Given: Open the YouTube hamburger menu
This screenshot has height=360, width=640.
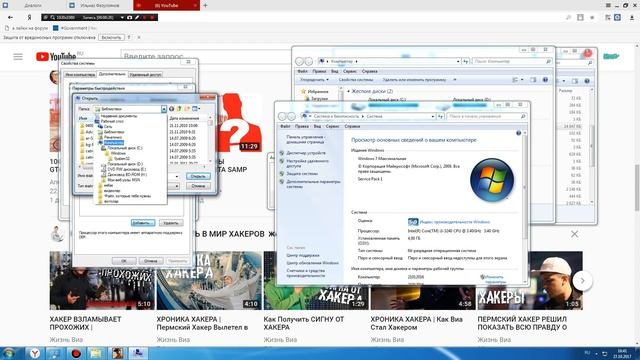Looking at the screenshot, I should [18, 57].
